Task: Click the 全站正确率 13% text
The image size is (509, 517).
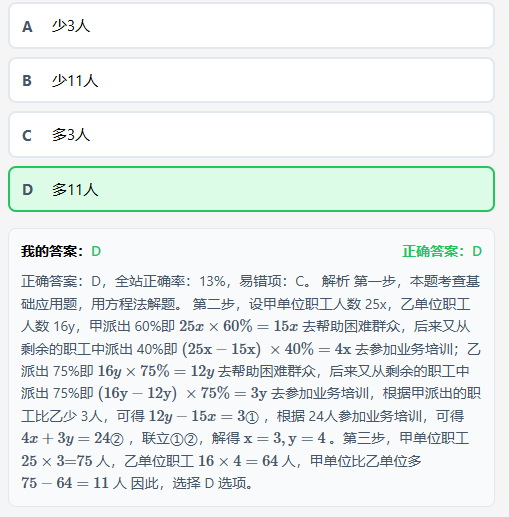Action: [170, 281]
